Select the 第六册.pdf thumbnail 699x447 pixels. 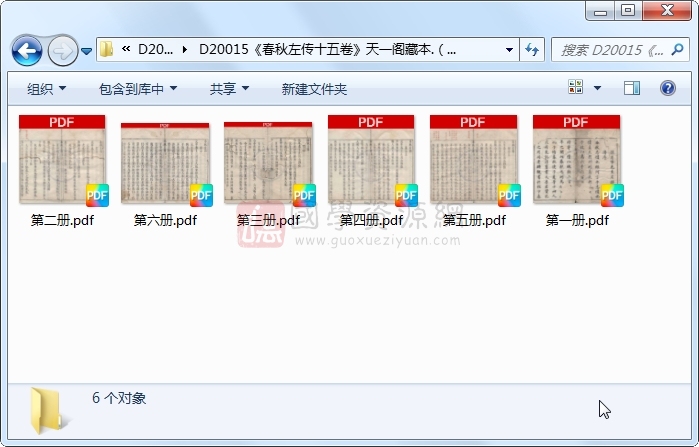click(x=166, y=164)
